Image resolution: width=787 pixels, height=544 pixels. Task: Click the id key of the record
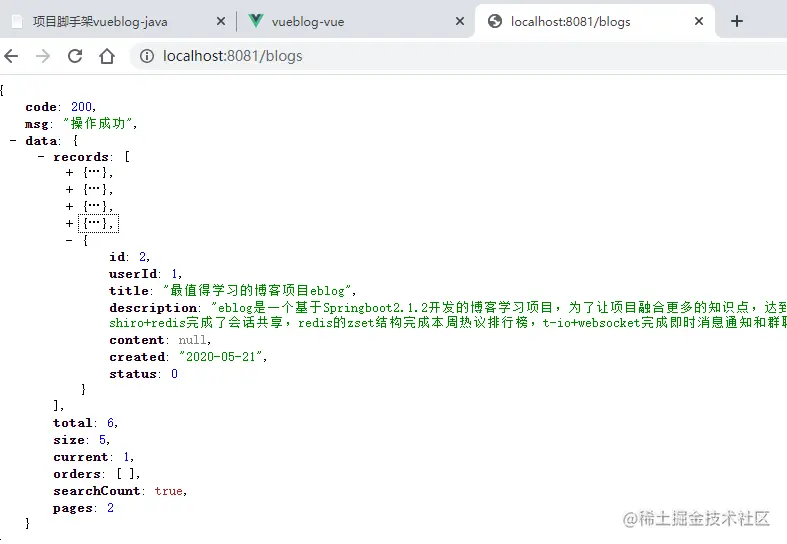pos(117,256)
